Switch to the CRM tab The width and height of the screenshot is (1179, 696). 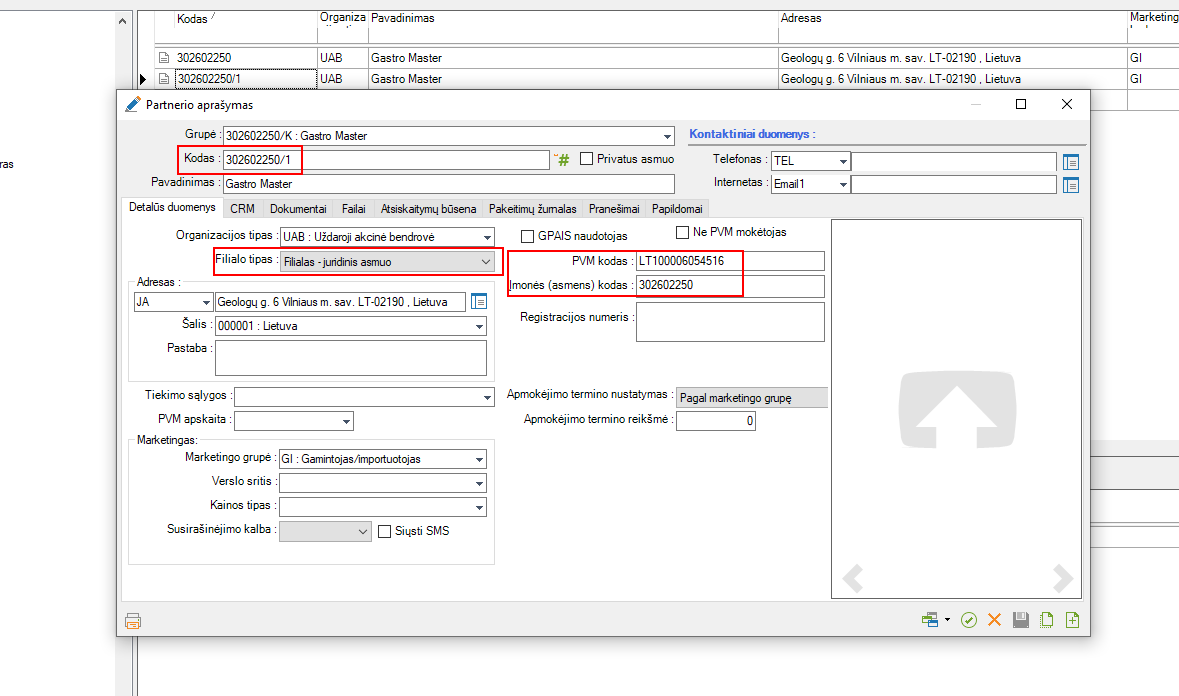pos(242,209)
